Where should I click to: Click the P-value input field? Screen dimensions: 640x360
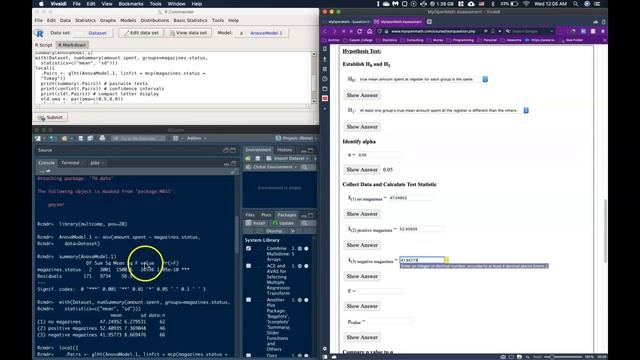point(389,322)
